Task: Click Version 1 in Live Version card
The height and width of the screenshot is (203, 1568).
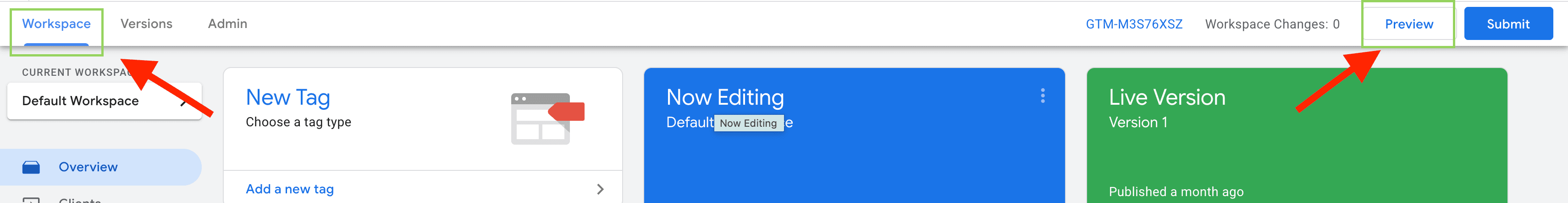Action: 1137,123
